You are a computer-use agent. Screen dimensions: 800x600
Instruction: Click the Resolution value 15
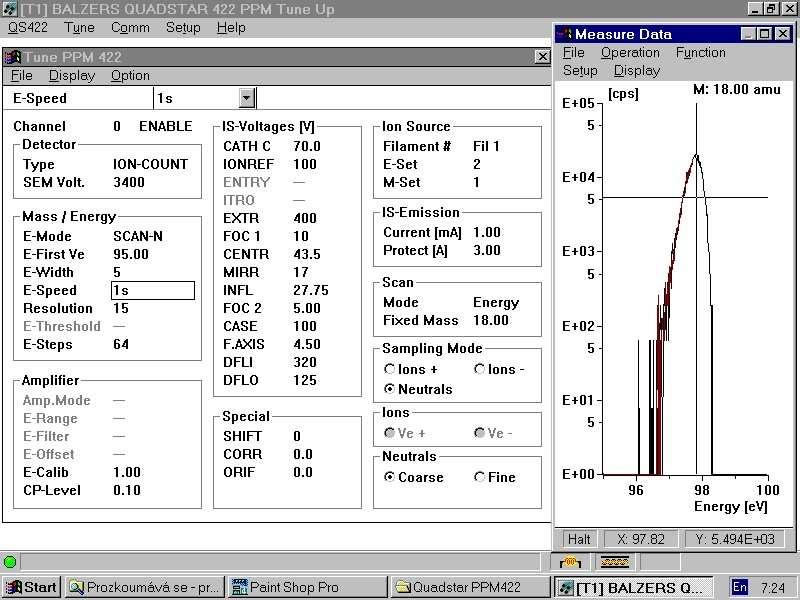(x=121, y=308)
